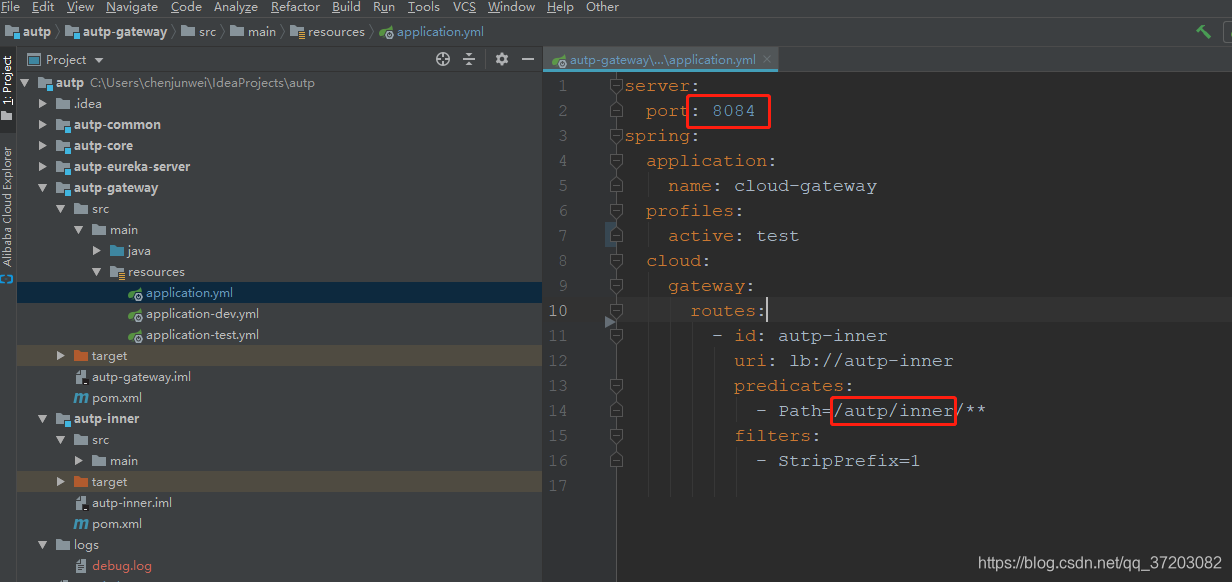Open the VCS menu
The height and width of the screenshot is (582, 1232).
463,7
